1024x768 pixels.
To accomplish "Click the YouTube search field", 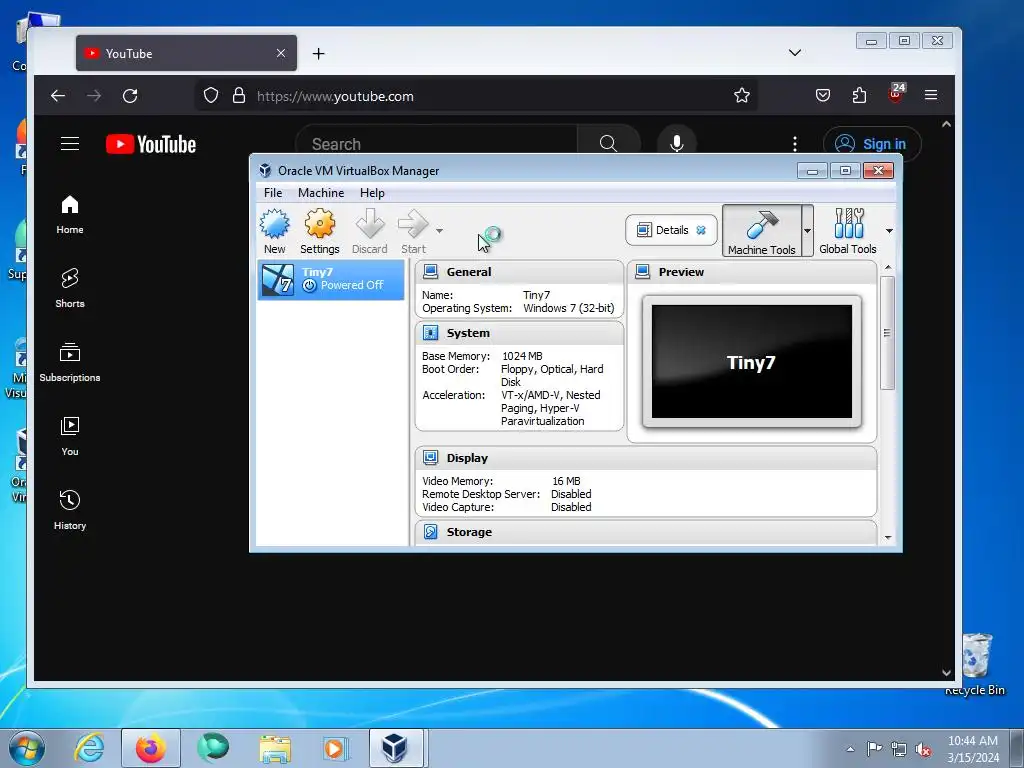I will (436, 144).
